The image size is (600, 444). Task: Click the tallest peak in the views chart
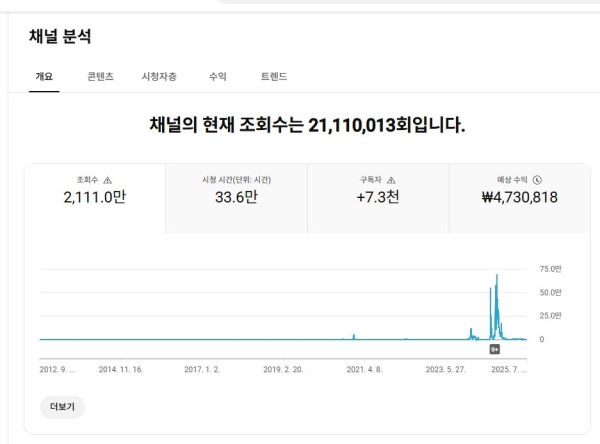click(x=497, y=276)
